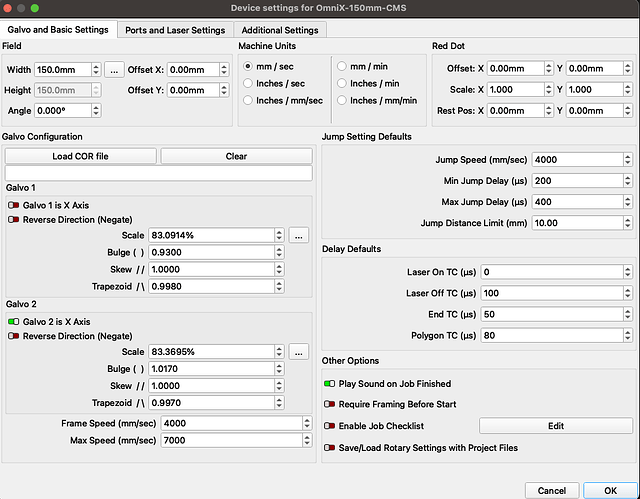The image size is (640, 499).
Task: Adjust Laser Off TC stepper
Action: (x=628, y=293)
